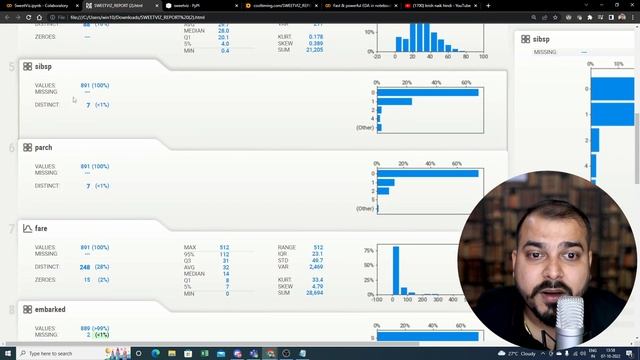This screenshot has height=360, width=640.
Task: Click fare DISTINCT value 248
Action: pos(85,267)
